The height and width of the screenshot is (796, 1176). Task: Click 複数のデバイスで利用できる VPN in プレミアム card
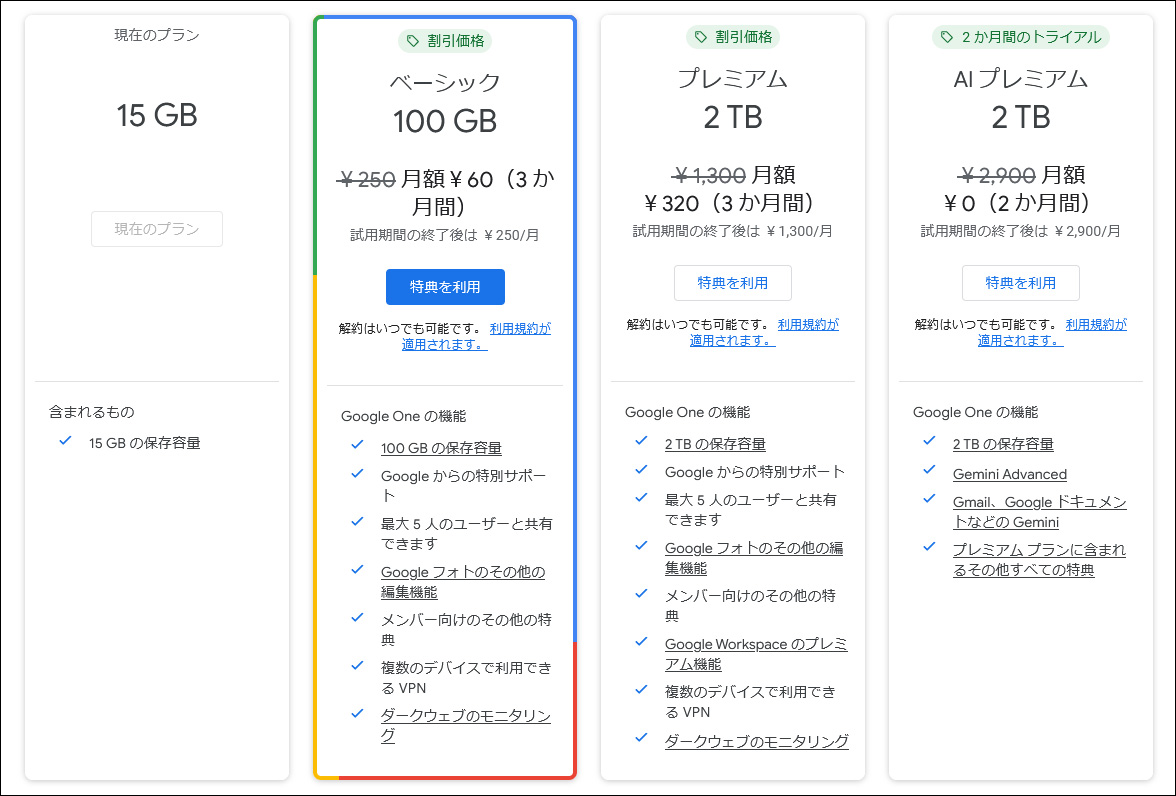point(750,701)
